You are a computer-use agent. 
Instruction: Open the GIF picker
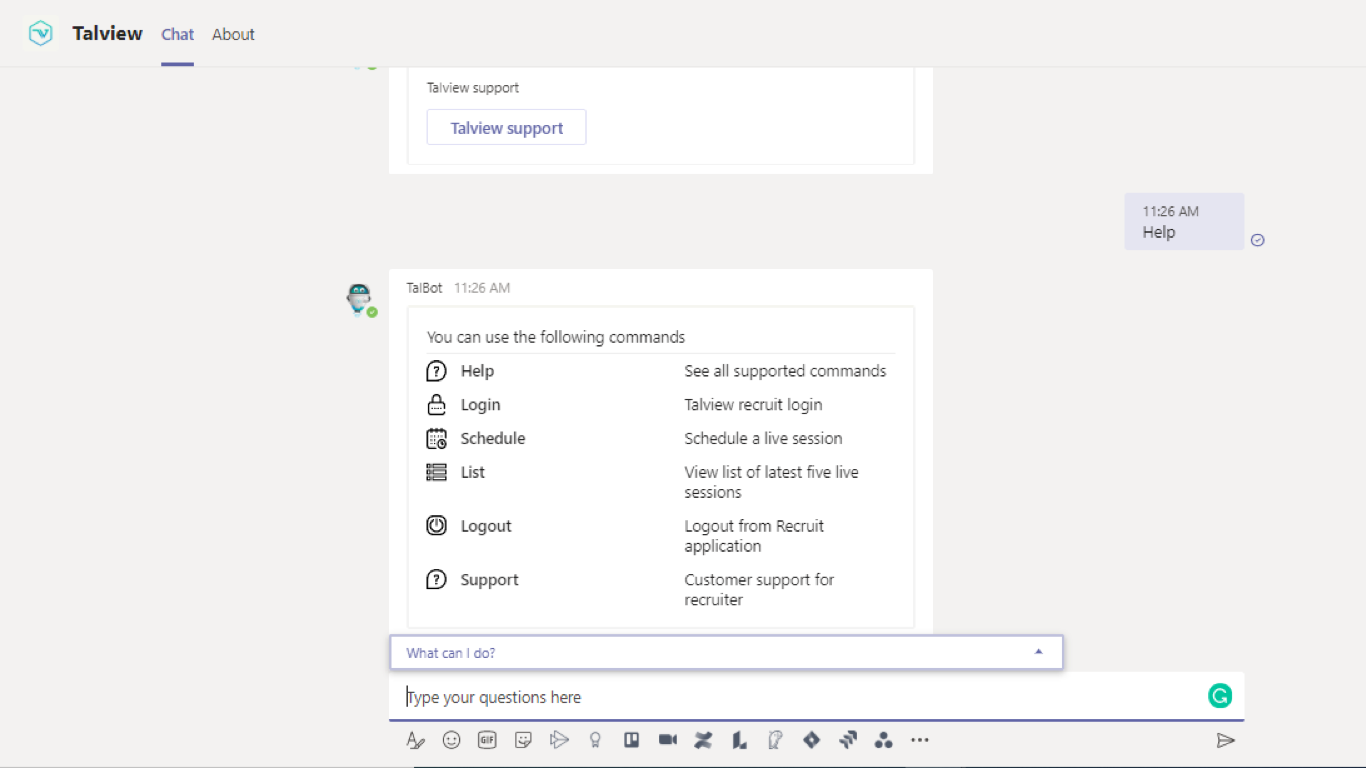487,740
